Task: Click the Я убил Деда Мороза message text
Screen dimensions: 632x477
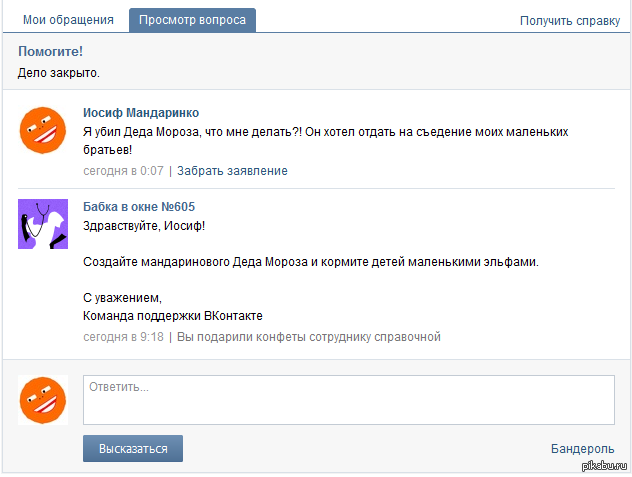Action: (326, 141)
